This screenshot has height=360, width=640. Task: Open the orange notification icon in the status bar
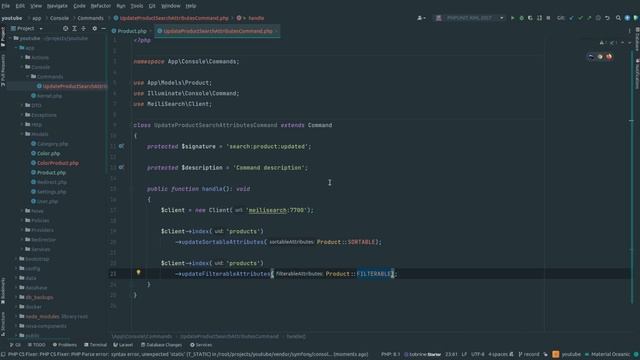pyautogui.click(x=556, y=354)
